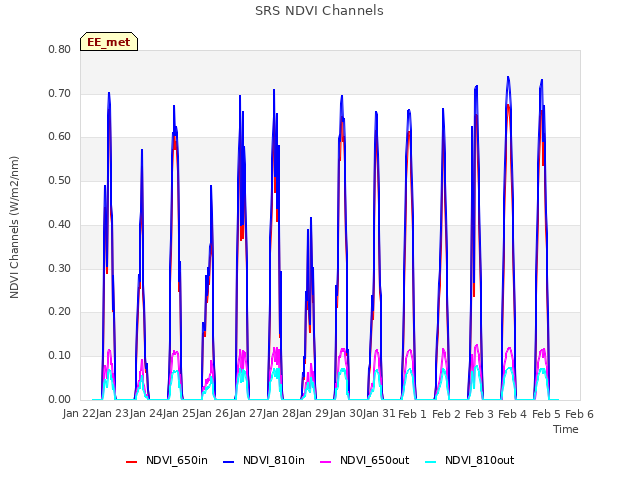
Task: Click the 0.10 y-axis tick label
Action: [60, 356]
